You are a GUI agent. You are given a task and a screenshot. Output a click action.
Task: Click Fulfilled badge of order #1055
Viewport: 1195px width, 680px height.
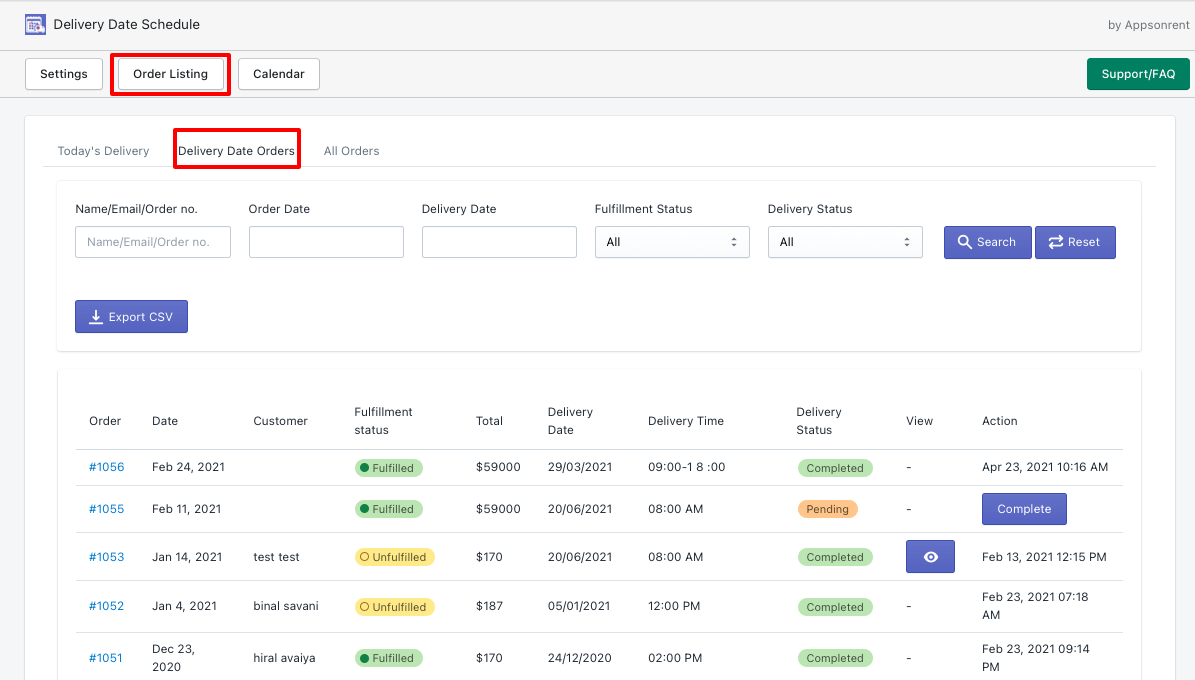pyautogui.click(x=389, y=509)
